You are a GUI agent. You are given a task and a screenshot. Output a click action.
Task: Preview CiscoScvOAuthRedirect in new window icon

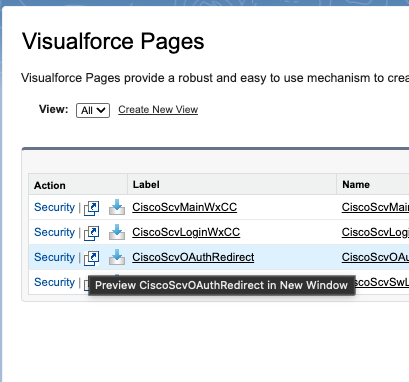[x=92, y=258]
